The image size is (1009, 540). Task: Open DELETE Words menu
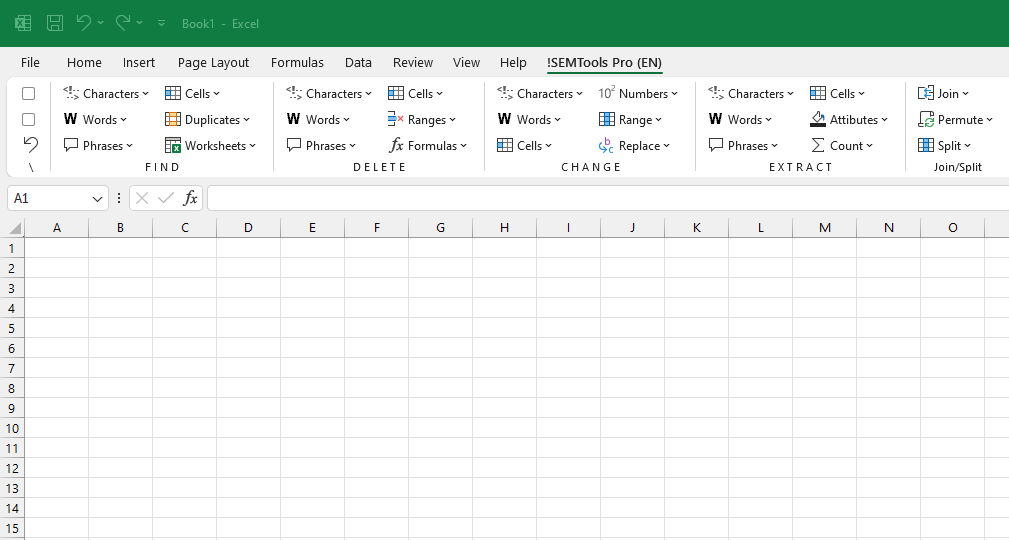[x=319, y=119]
